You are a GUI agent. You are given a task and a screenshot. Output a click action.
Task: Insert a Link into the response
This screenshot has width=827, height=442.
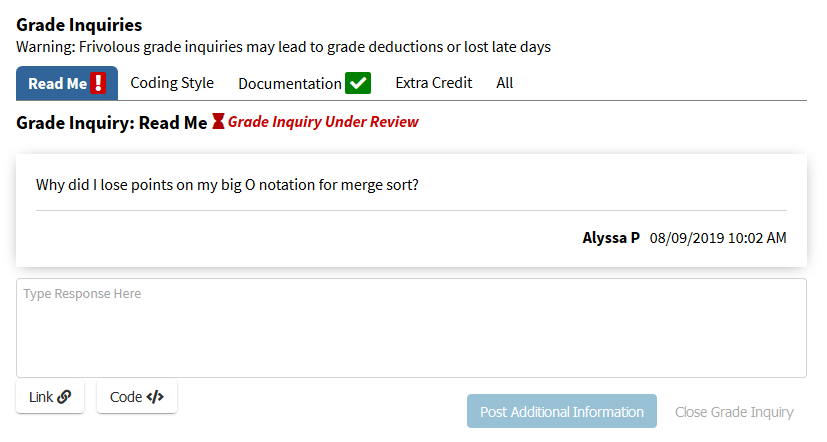pyautogui.click(x=50, y=397)
